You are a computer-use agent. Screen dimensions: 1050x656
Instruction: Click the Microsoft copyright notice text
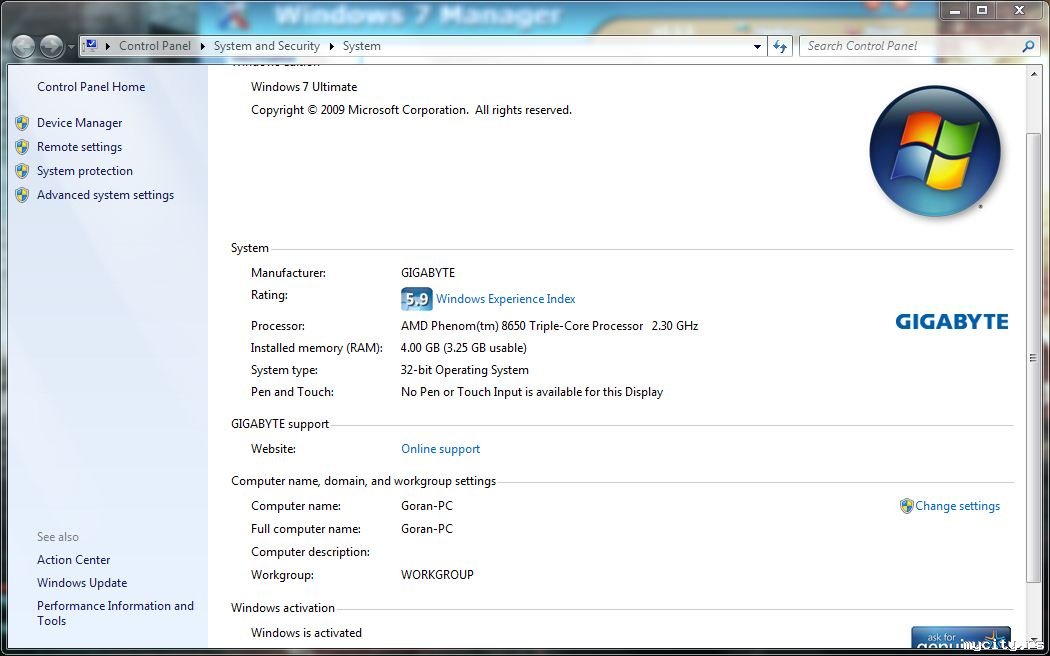tap(411, 110)
